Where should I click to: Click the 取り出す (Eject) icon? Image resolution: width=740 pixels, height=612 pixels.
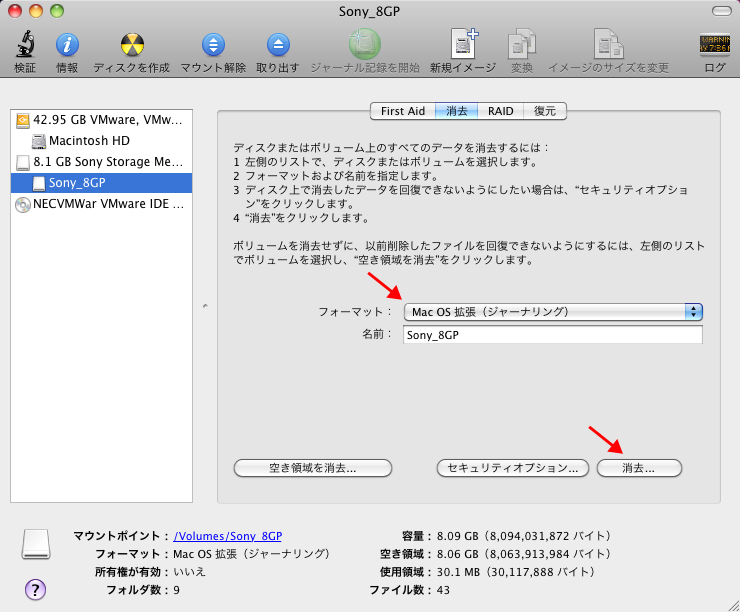pyautogui.click(x=278, y=45)
